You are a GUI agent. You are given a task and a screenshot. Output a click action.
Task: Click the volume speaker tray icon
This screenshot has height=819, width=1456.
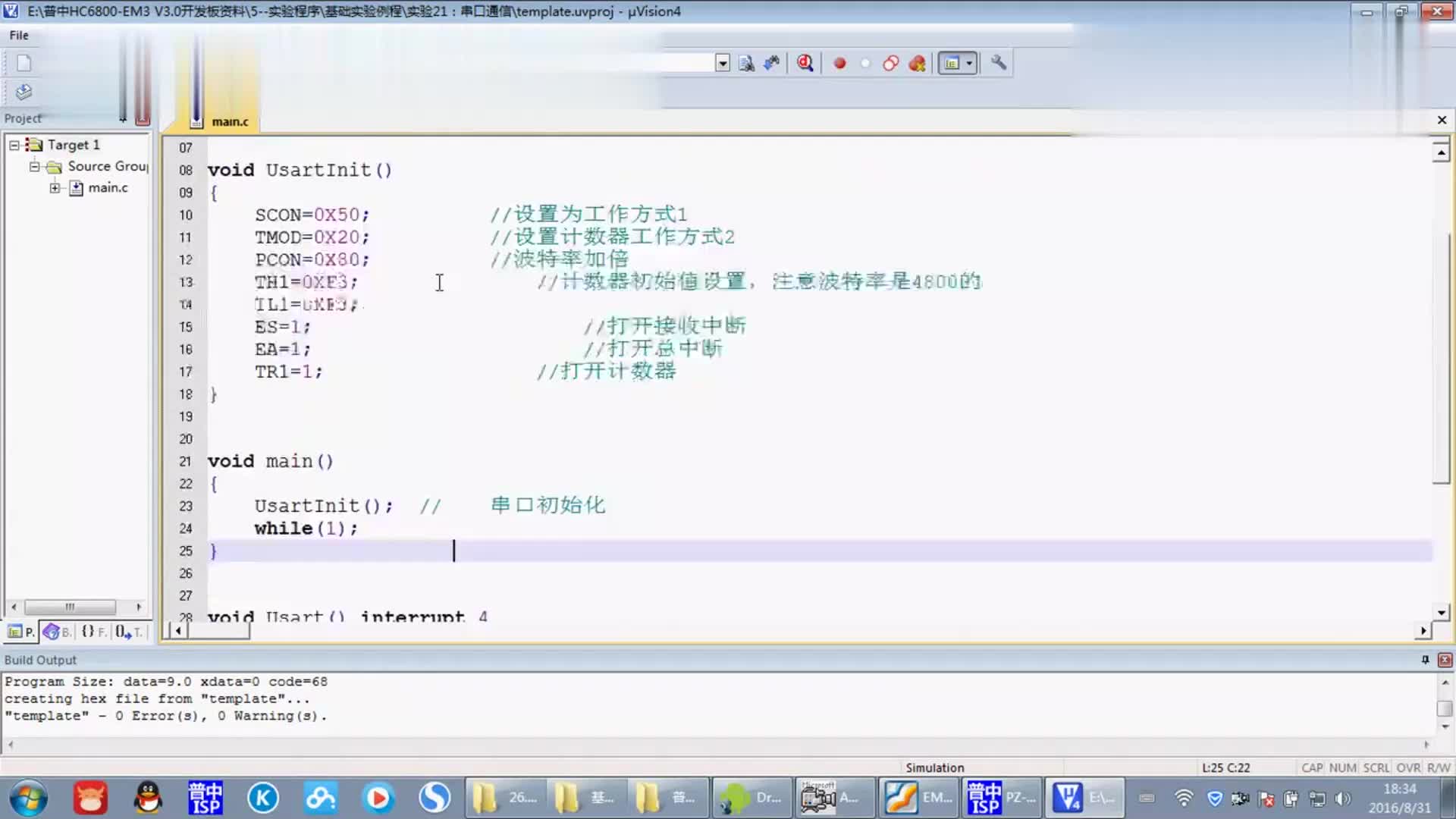click(1342, 798)
